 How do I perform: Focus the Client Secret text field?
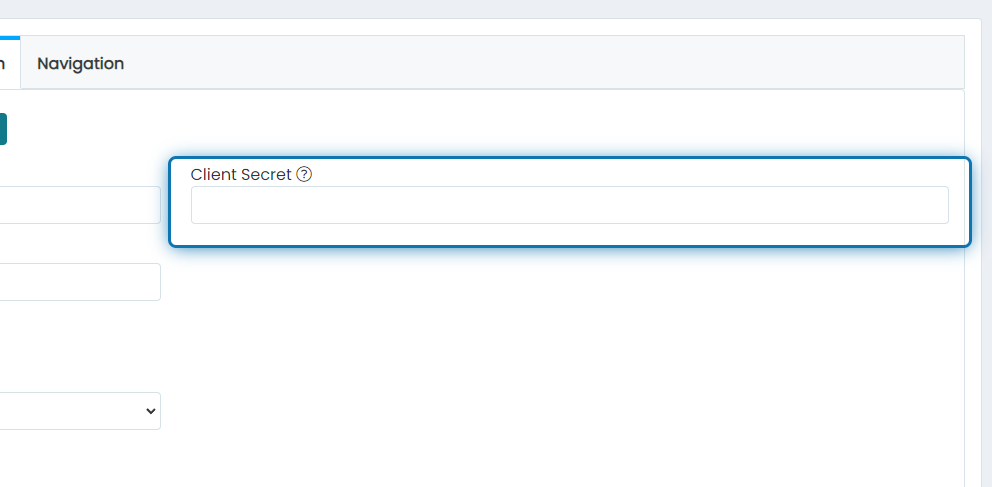[569, 205]
